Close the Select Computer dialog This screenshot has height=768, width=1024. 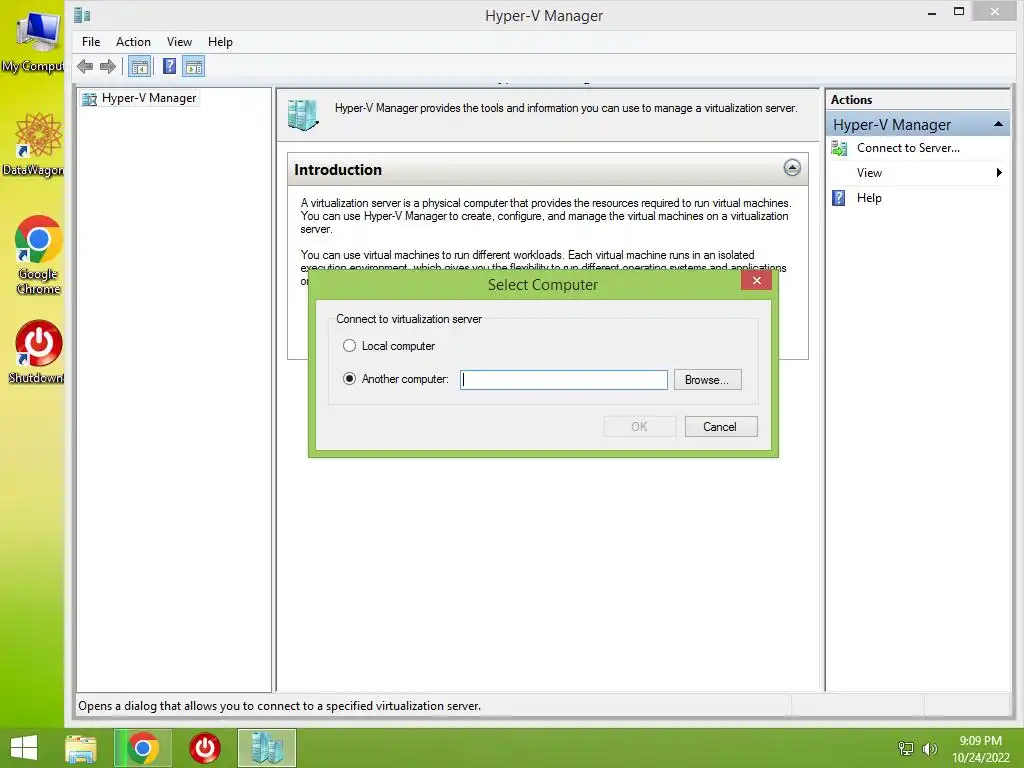[x=756, y=281]
